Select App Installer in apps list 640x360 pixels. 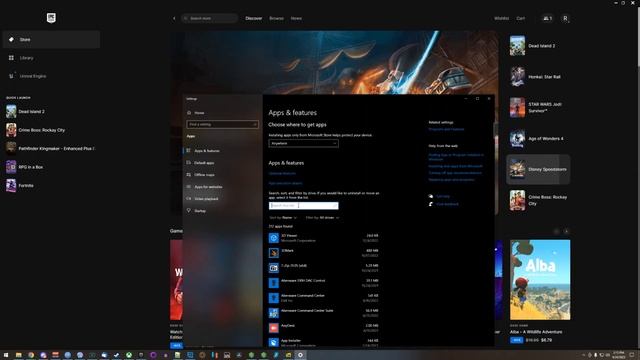point(323,342)
